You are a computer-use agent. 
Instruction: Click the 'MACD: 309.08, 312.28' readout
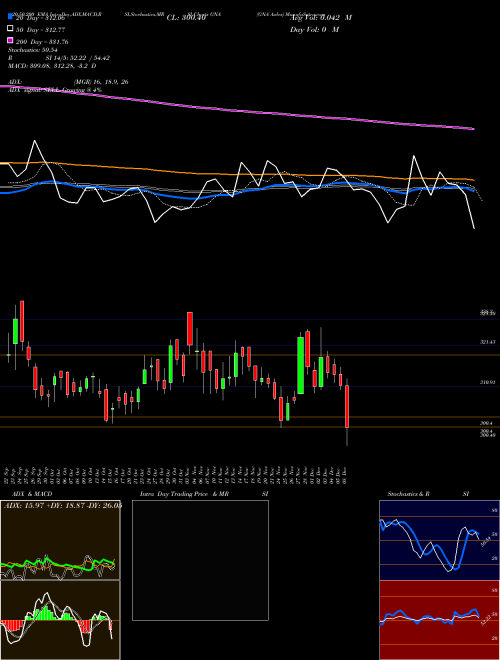(52, 66)
